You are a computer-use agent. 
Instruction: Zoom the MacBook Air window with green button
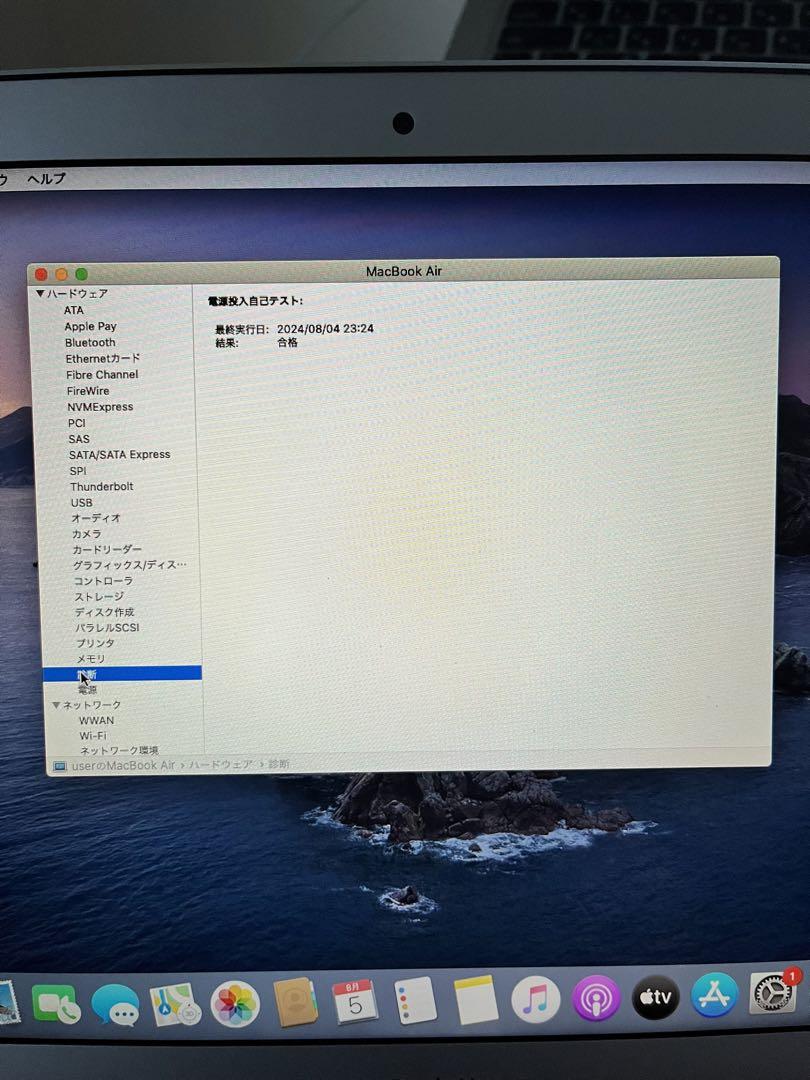point(81,273)
